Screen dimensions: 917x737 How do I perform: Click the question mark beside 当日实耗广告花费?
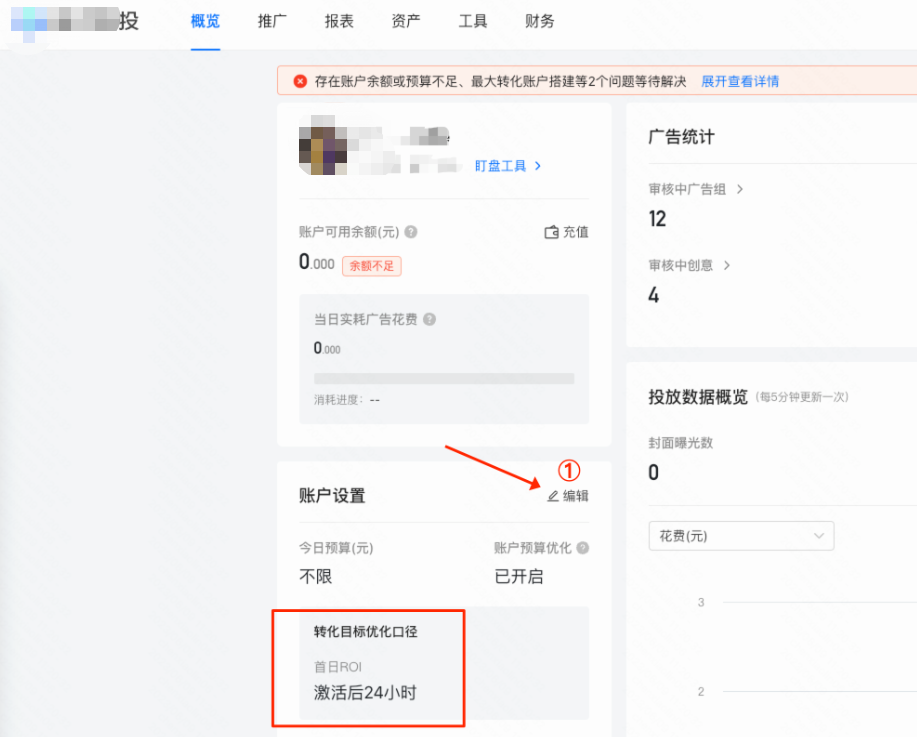[x=431, y=320]
